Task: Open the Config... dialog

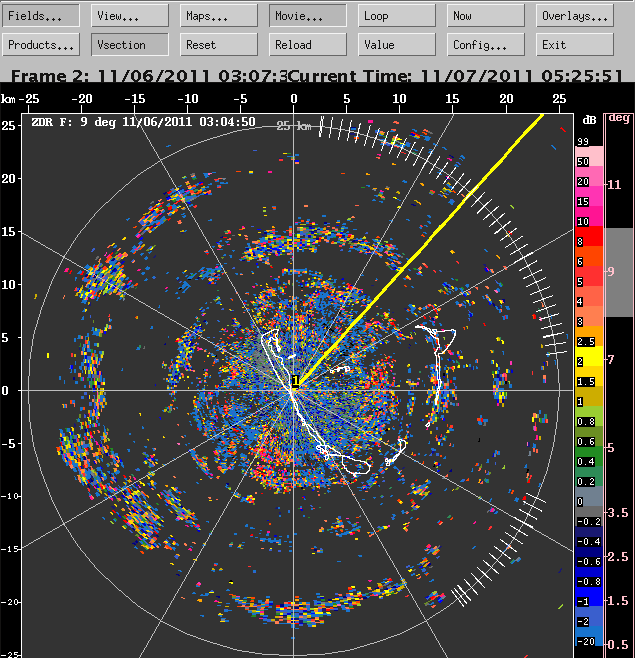Action: [486, 44]
